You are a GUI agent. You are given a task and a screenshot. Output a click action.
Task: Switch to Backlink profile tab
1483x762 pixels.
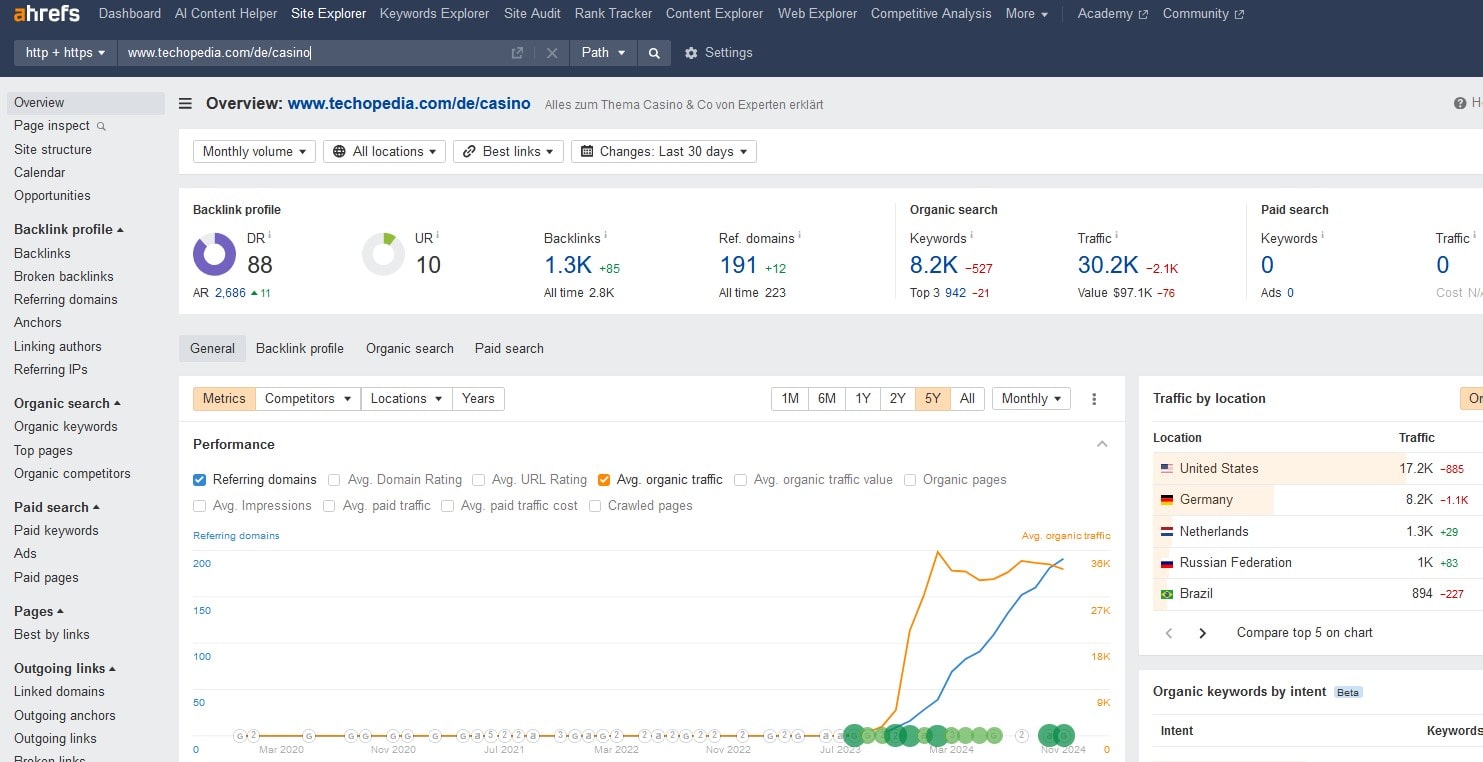(300, 349)
